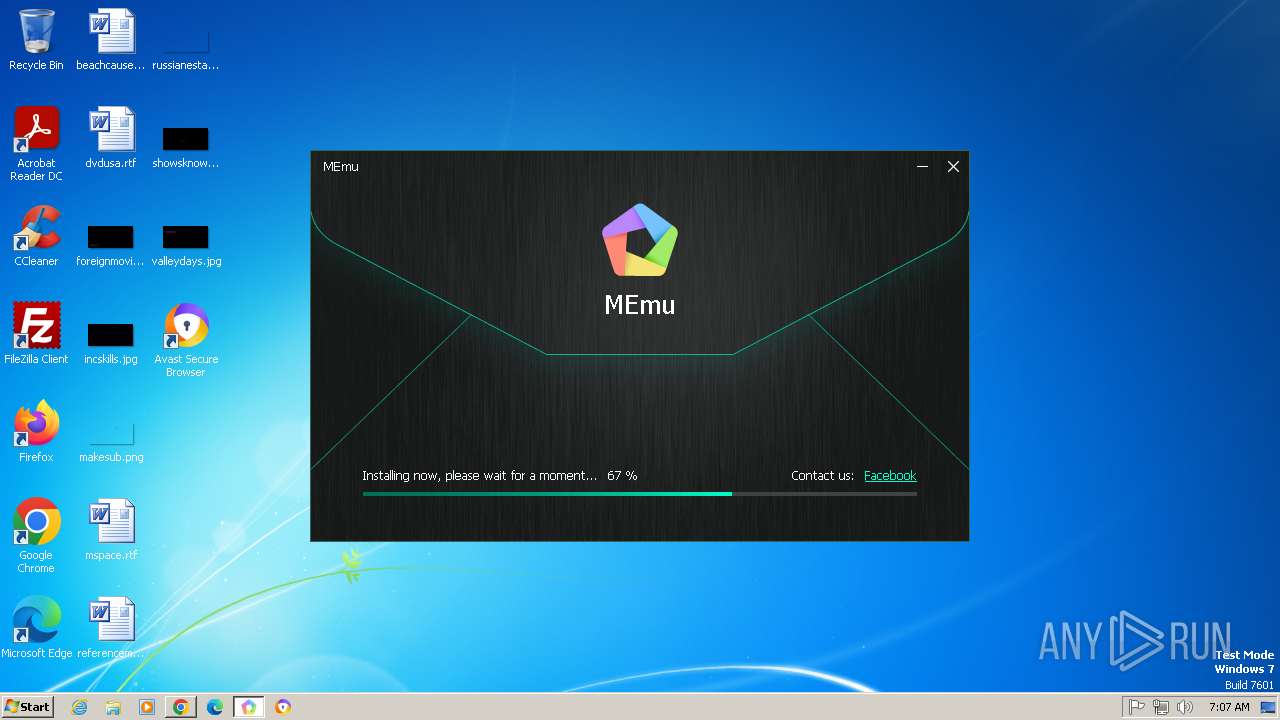This screenshot has height=720, width=1280.
Task: Launch the CCleaner shortcut
Action: click(x=36, y=236)
